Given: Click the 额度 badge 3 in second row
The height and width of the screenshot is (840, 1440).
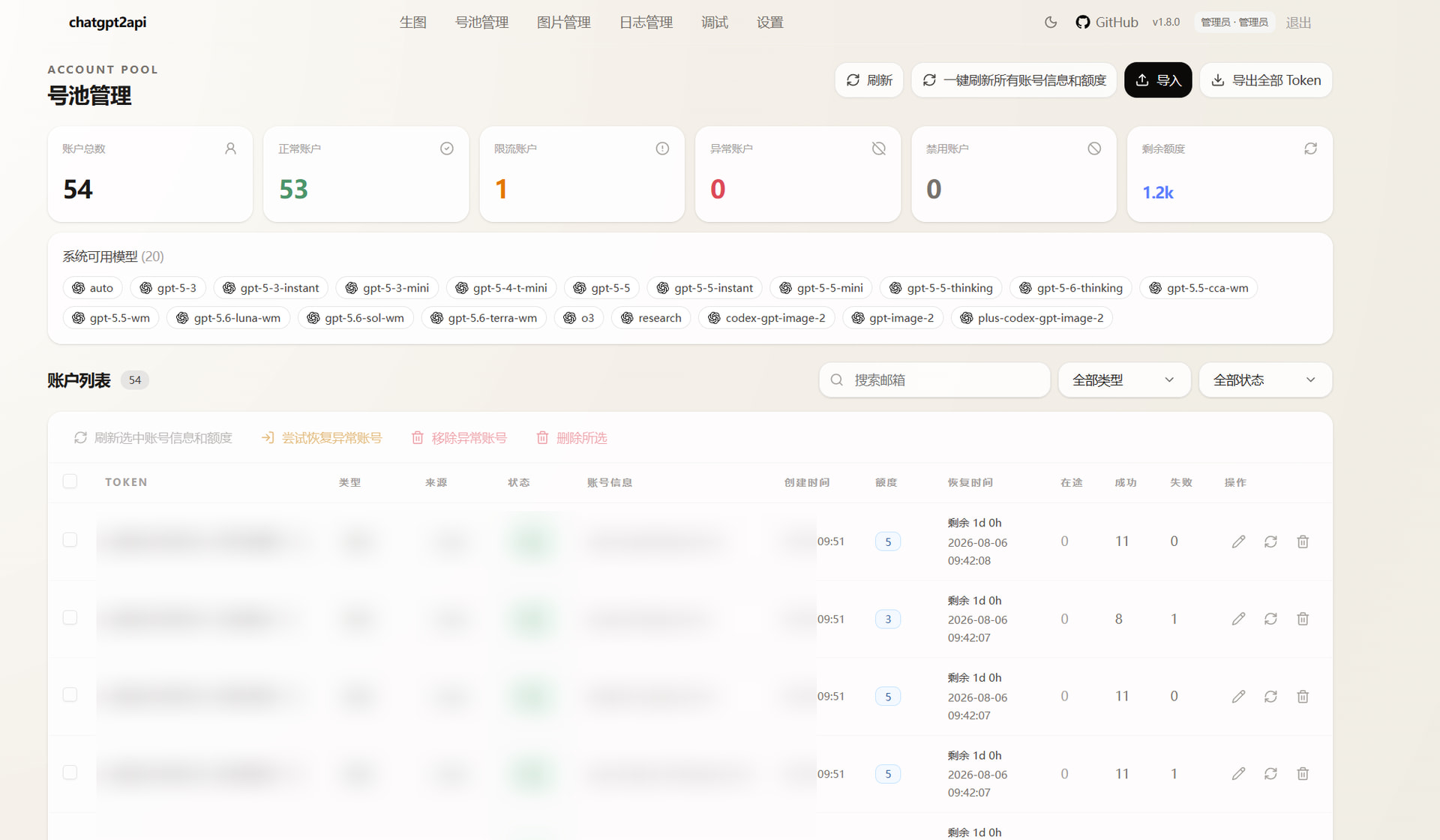Looking at the screenshot, I should pyautogui.click(x=888, y=619).
